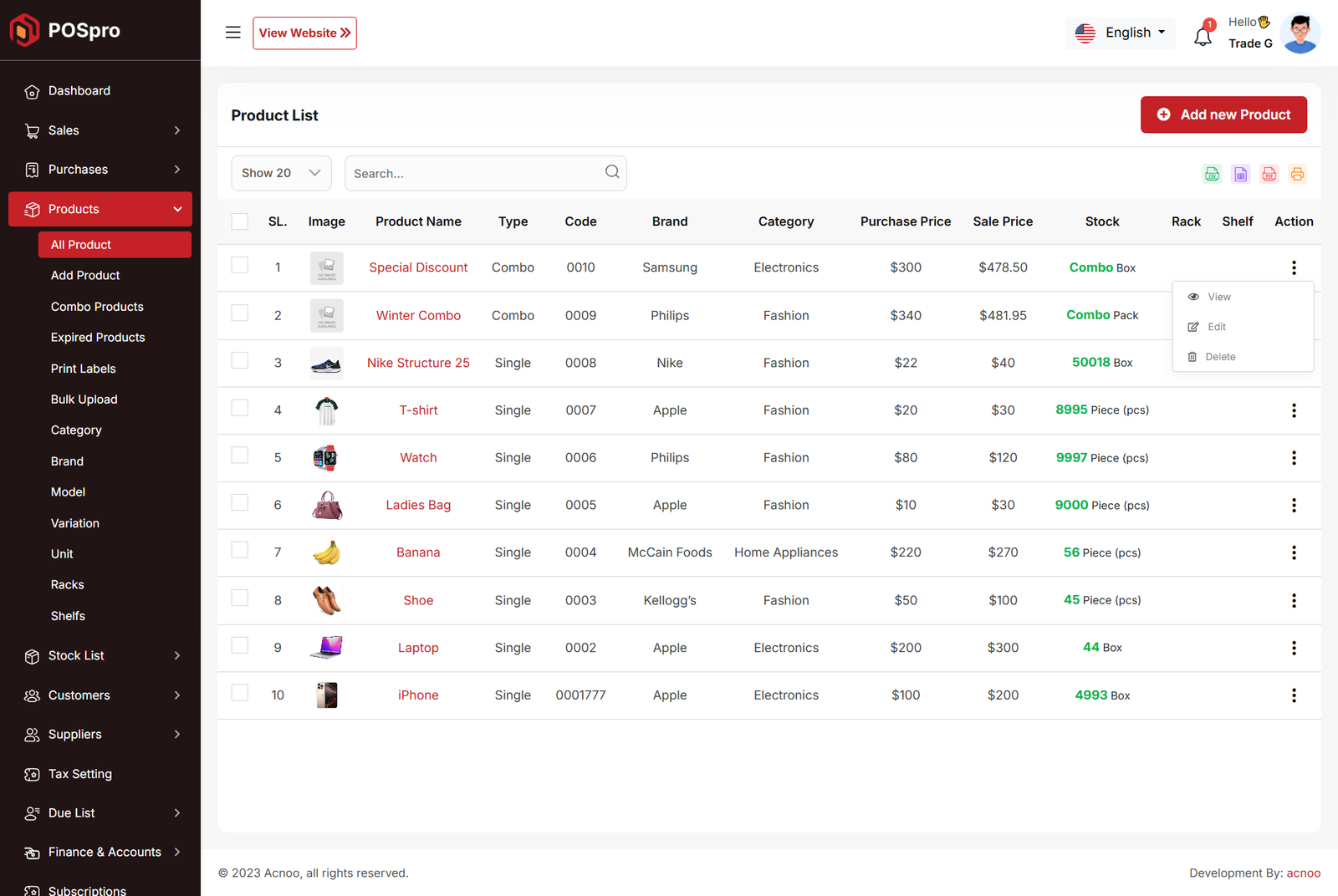1338x896 pixels.
Task: Select the checkbox for the iPhone row
Action: 240,694
